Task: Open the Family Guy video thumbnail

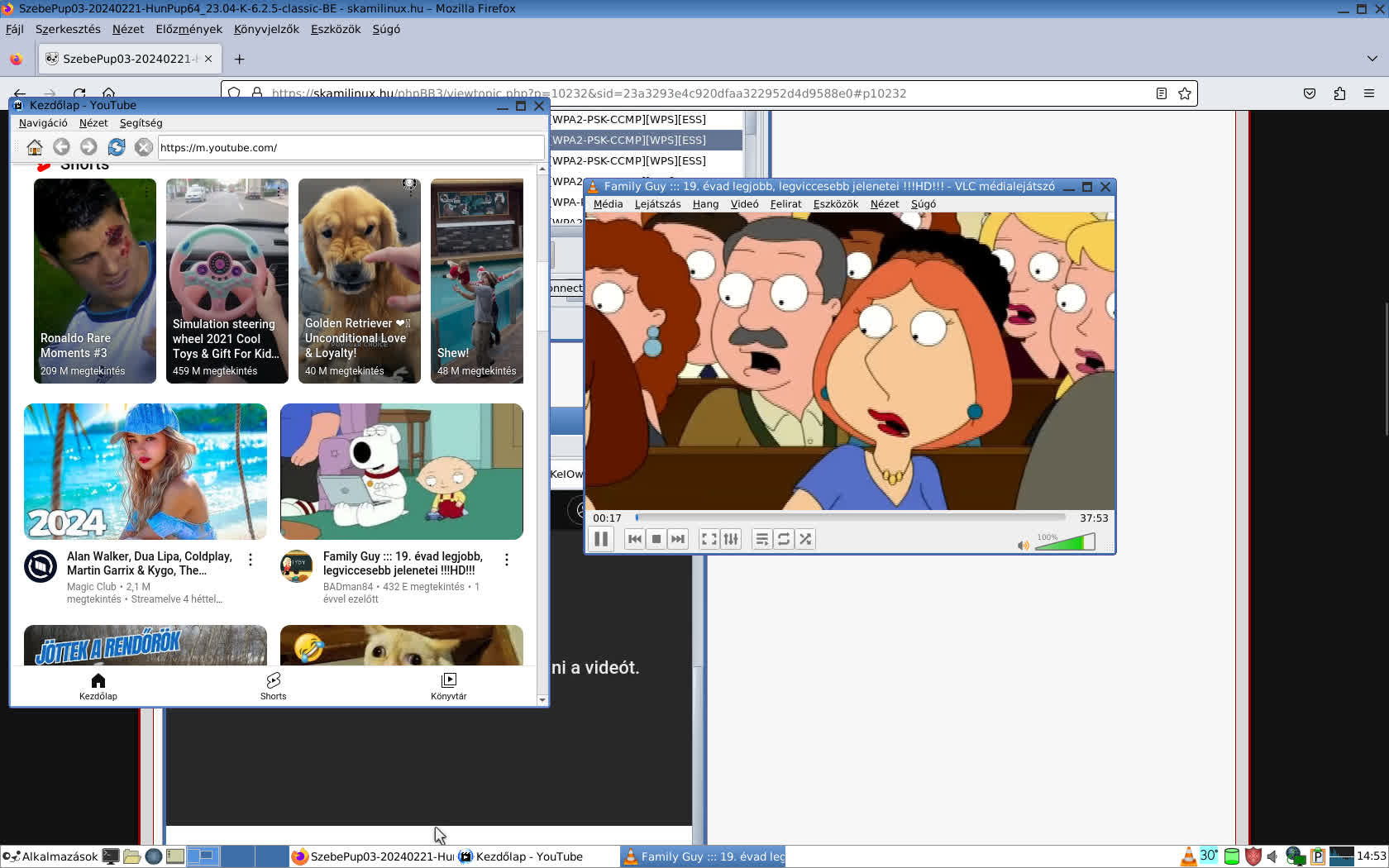Action: (402, 471)
